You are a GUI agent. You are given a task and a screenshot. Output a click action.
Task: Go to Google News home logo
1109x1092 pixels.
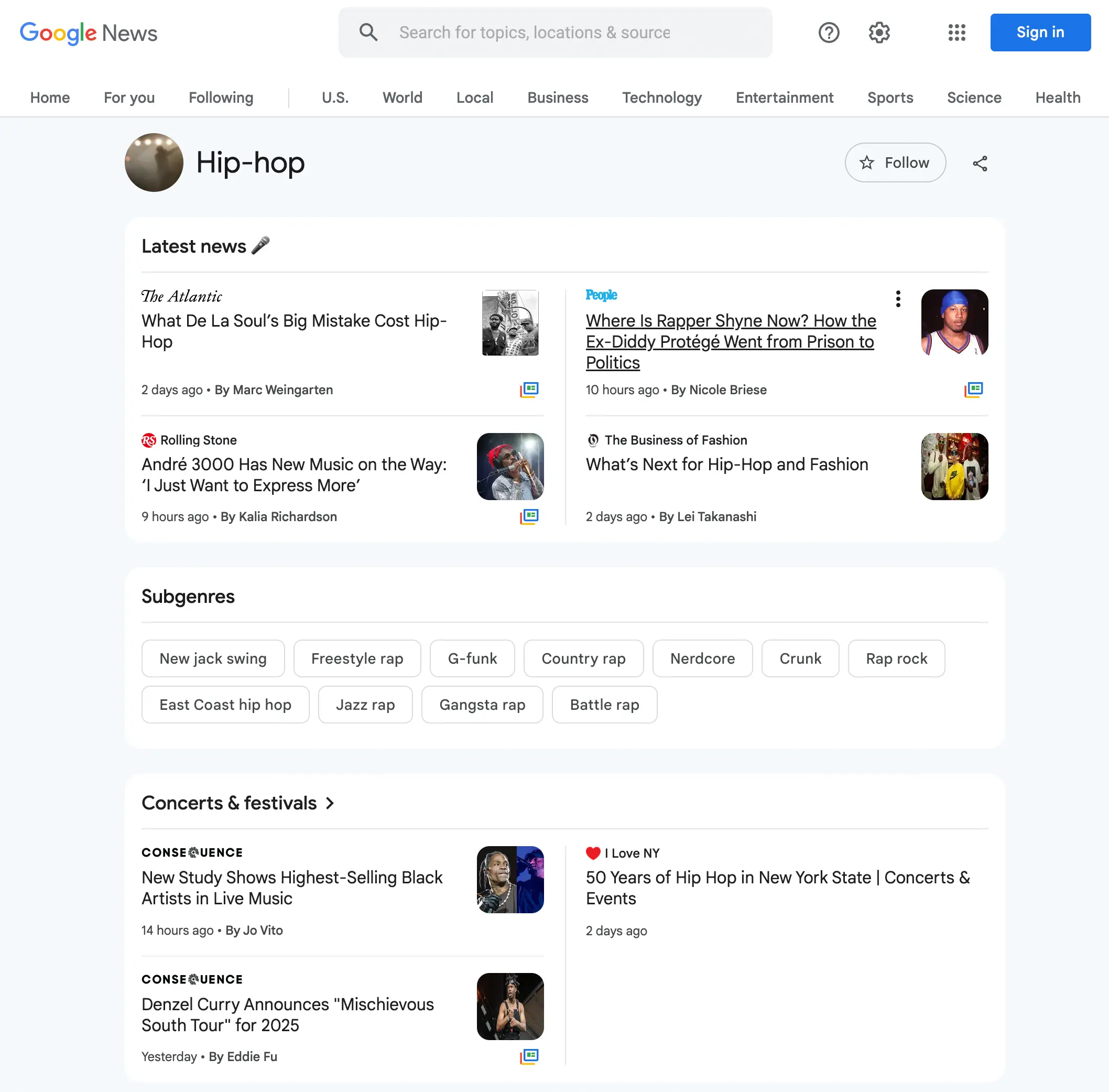point(88,33)
